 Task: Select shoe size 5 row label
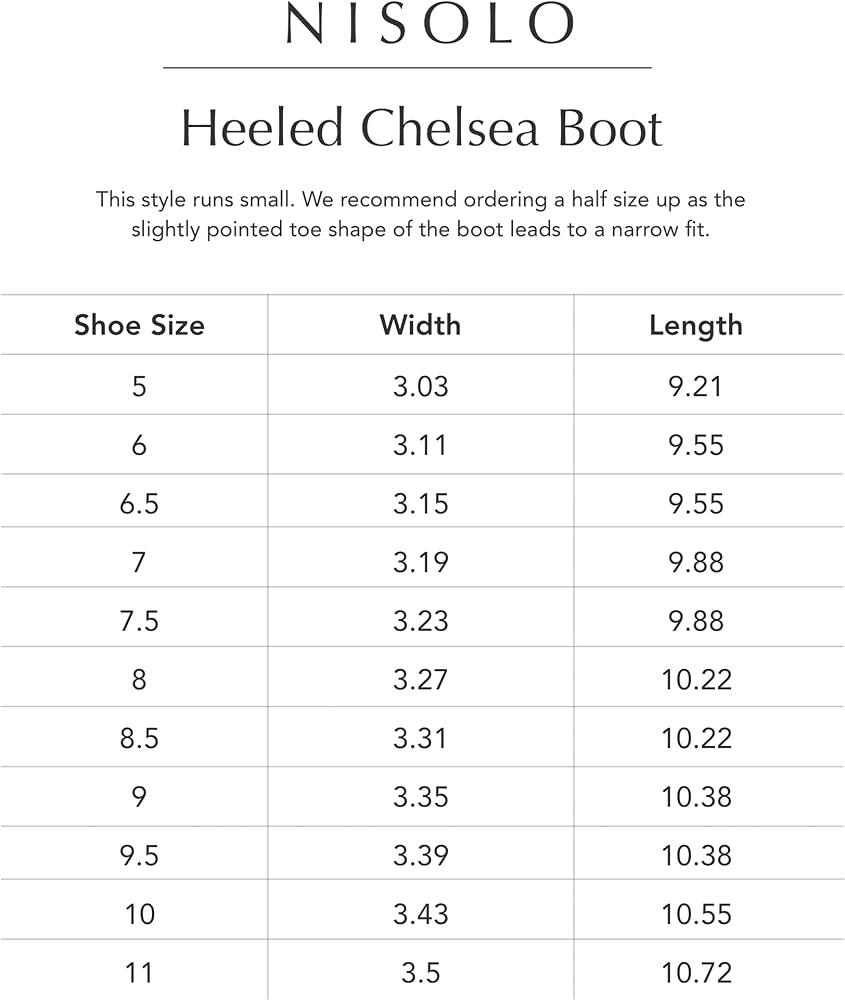coord(139,386)
